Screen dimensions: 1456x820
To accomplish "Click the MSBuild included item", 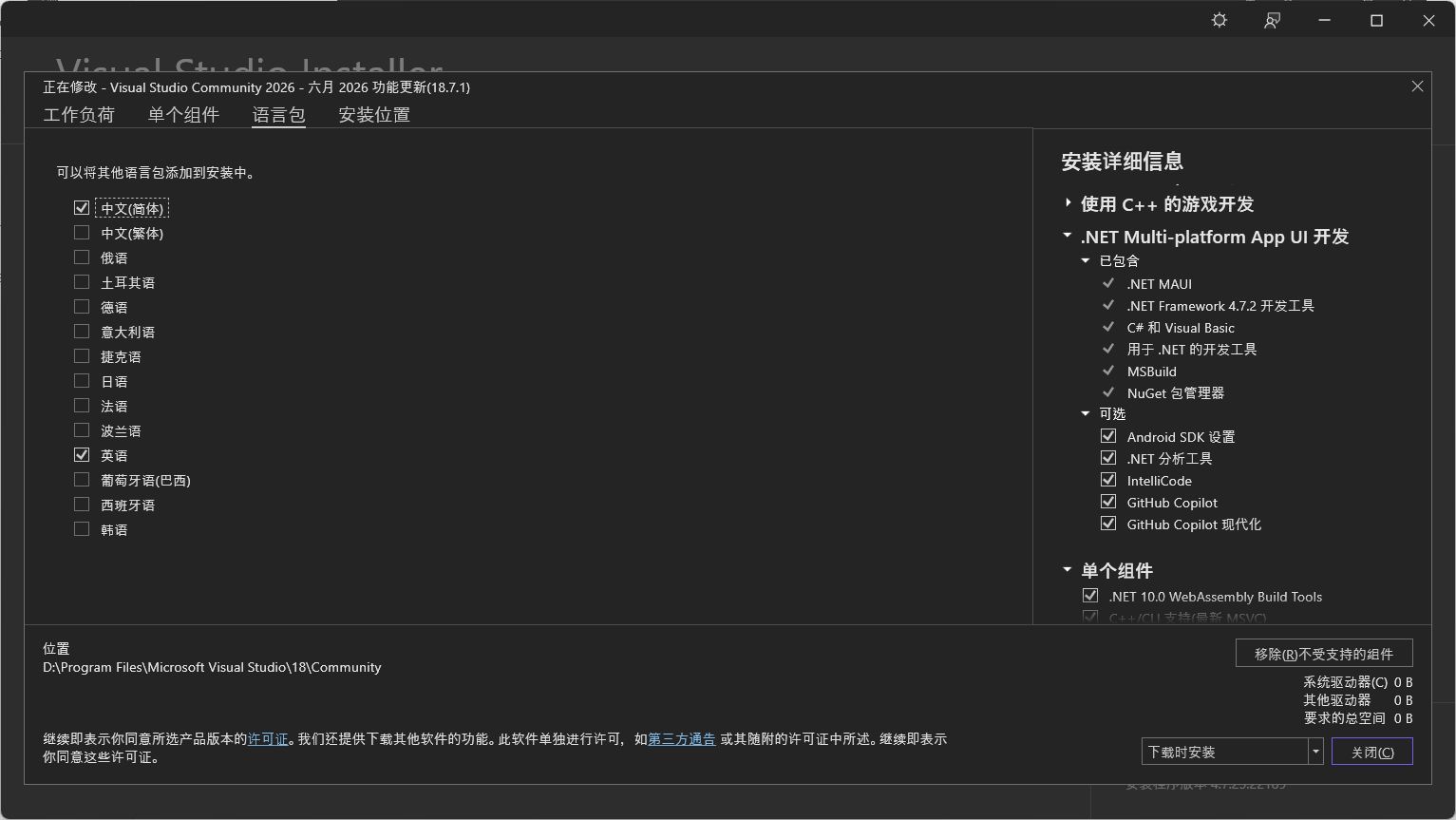I will coord(1151,371).
